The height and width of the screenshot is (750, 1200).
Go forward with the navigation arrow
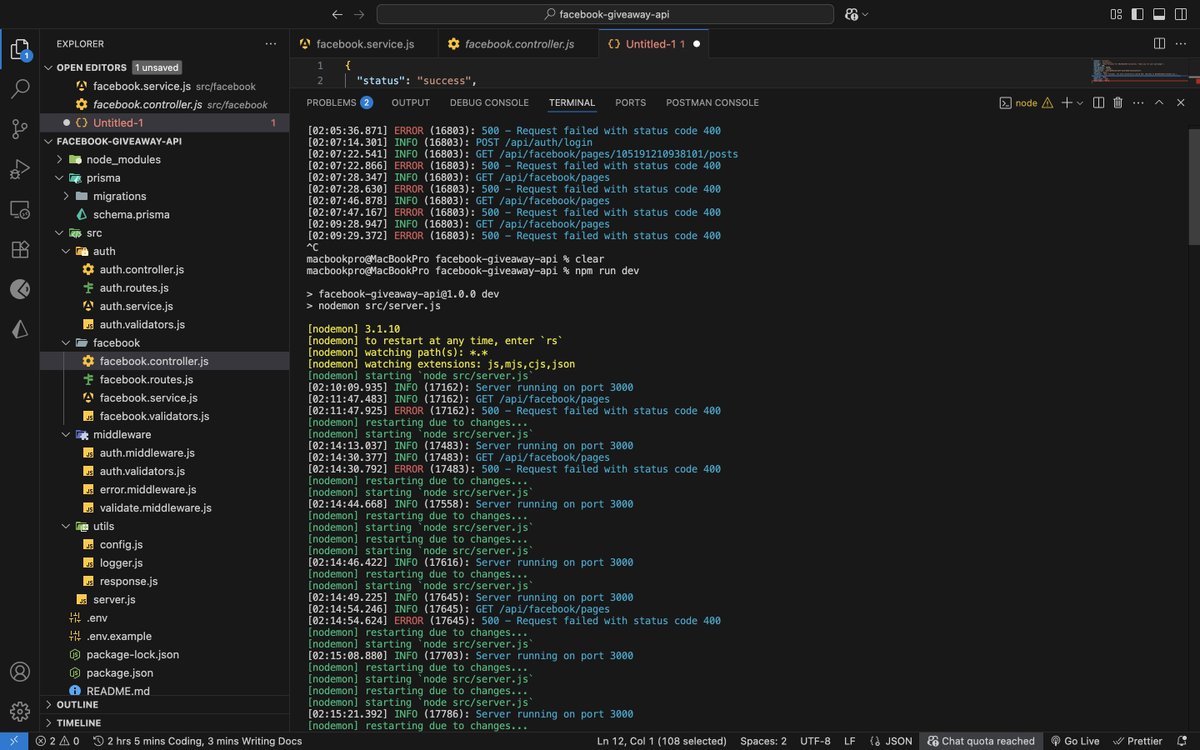tap(360, 14)
